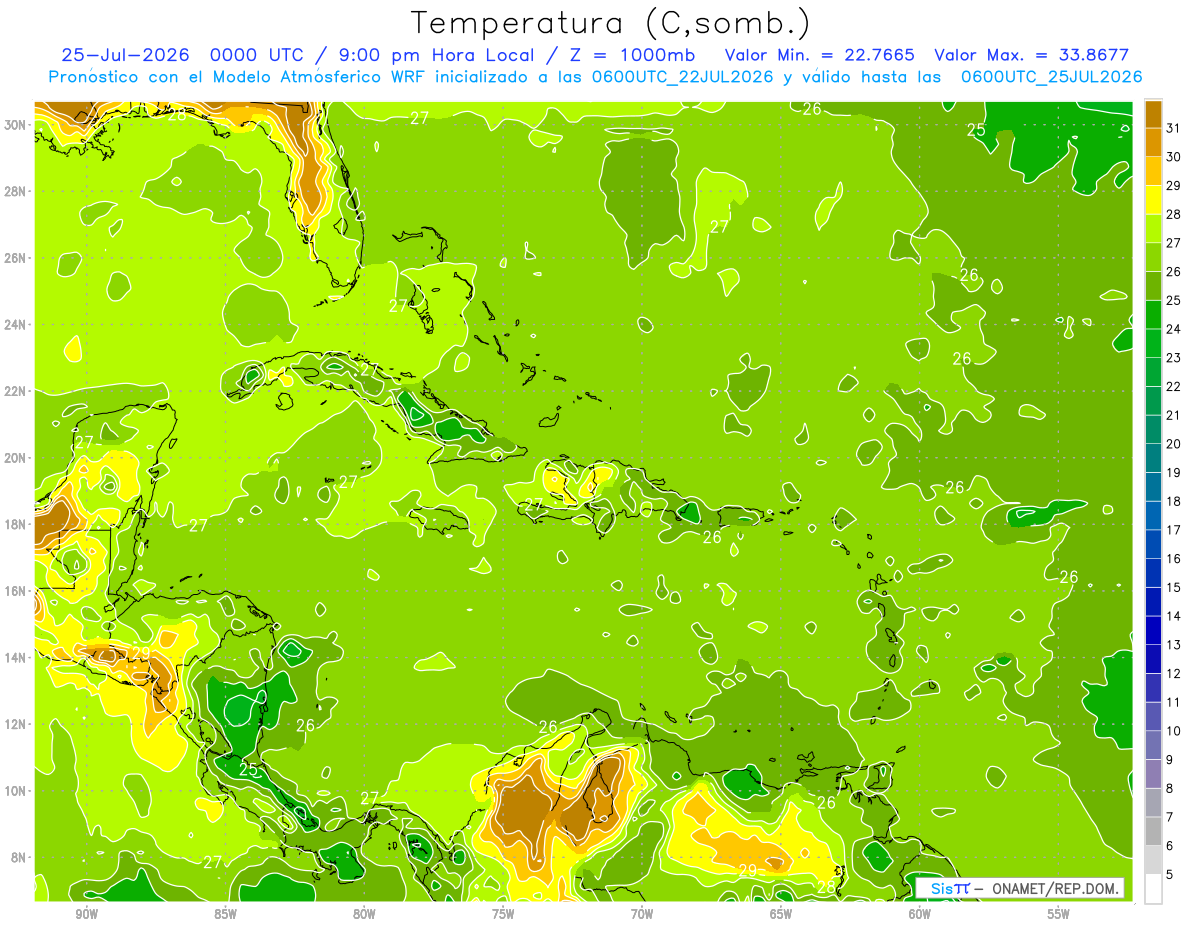Click legend label 18 on color scale
Image resolution: width=1200 pixels, height=927 pixels.
coord(1174,501)
